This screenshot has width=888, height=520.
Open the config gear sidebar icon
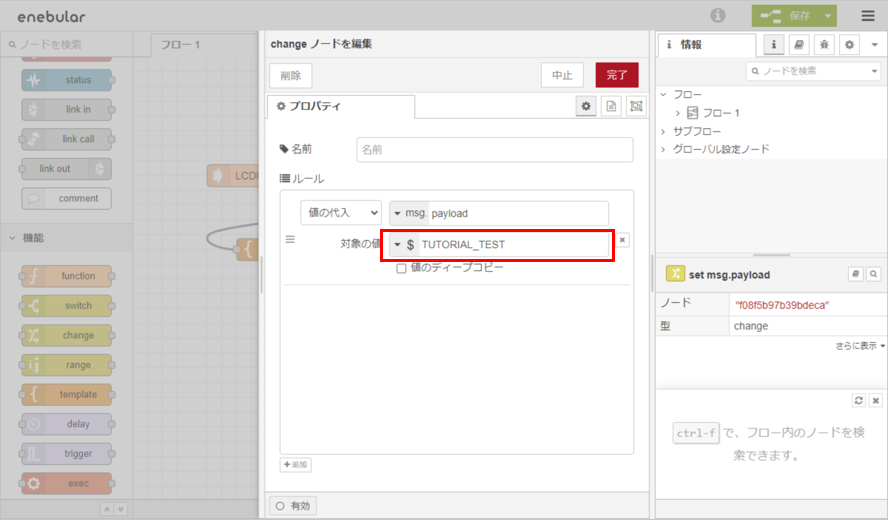coord(849,44)
